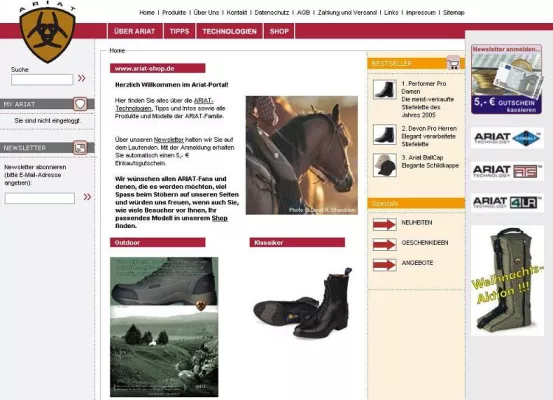Click the horse and rider photo
Image resolution: width=553 pixels, height=400 pixels.
pos(302,155)
